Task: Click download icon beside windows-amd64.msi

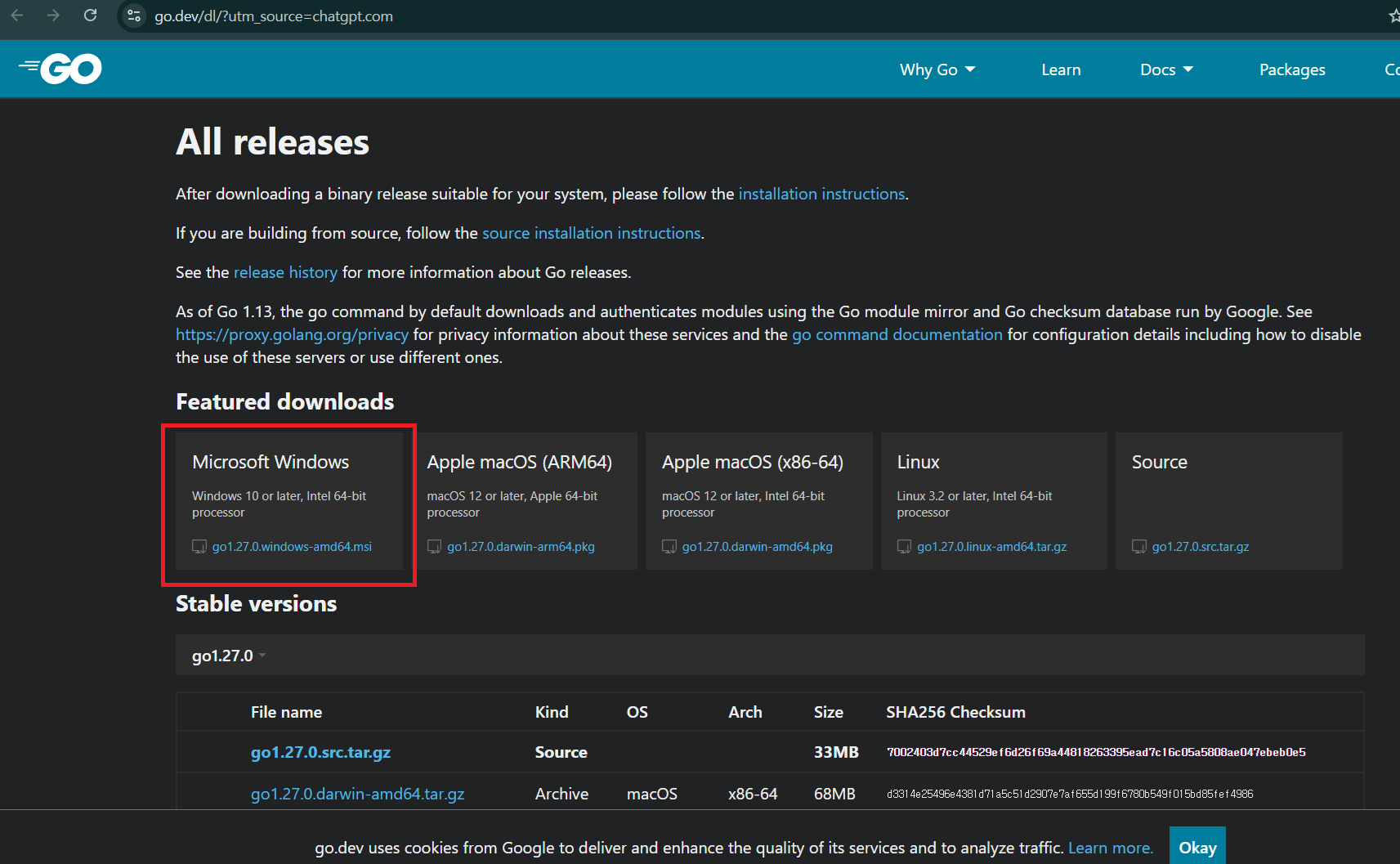Action: pos(199,547)
